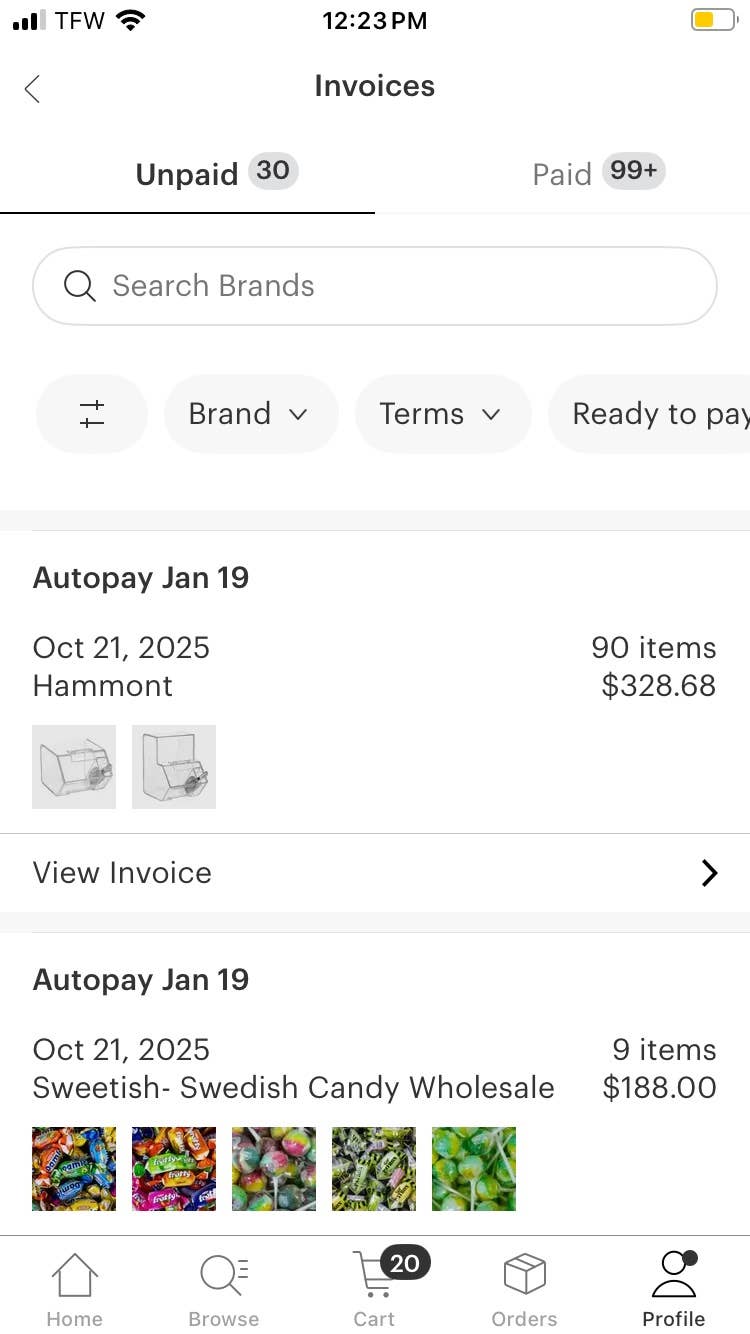Screen dimensions: 750x1334
Task: Tap green lollipop candy thumbnail
Action: point(474,1169)
